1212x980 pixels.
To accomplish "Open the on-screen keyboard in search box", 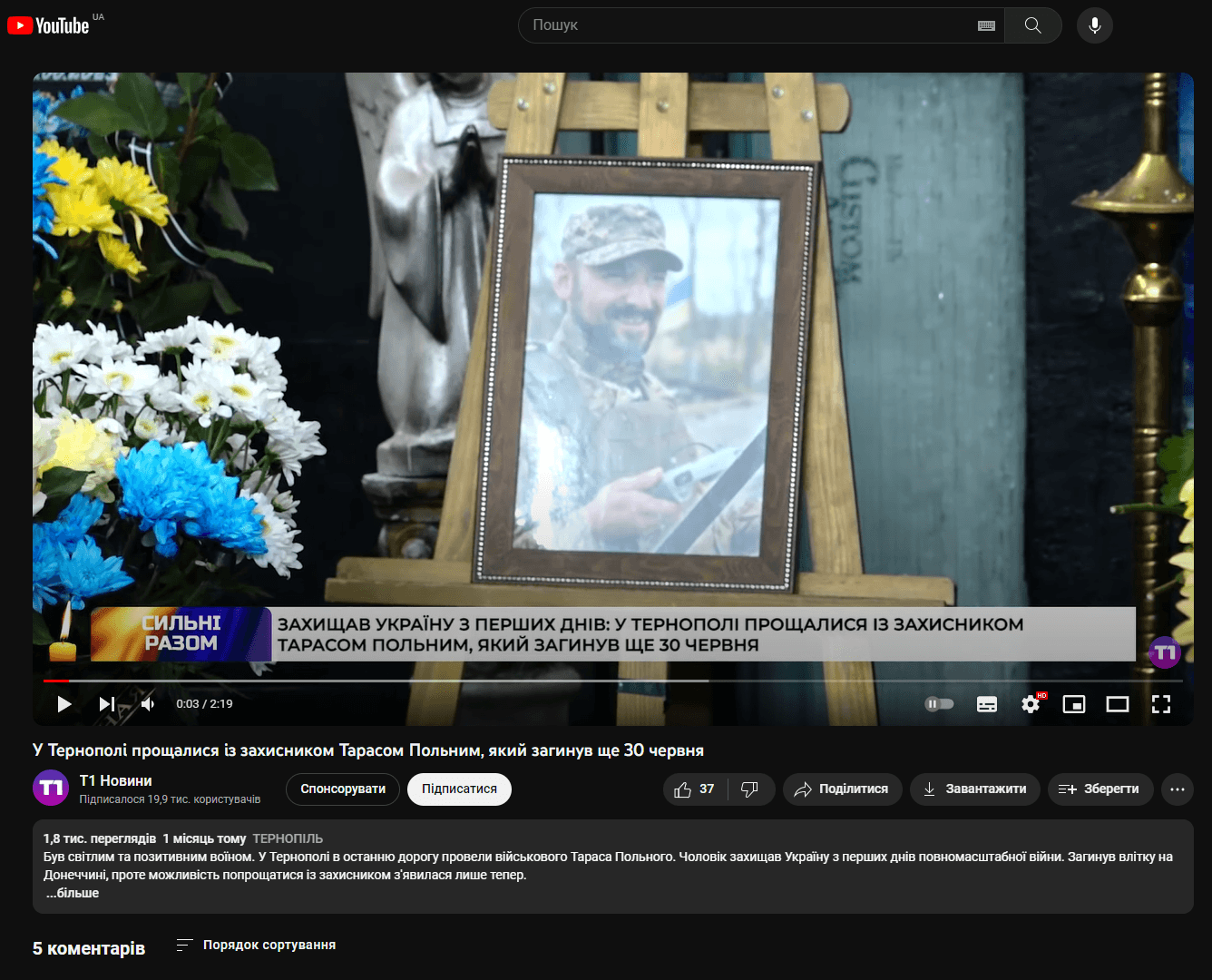I will (x=986, y=25).
